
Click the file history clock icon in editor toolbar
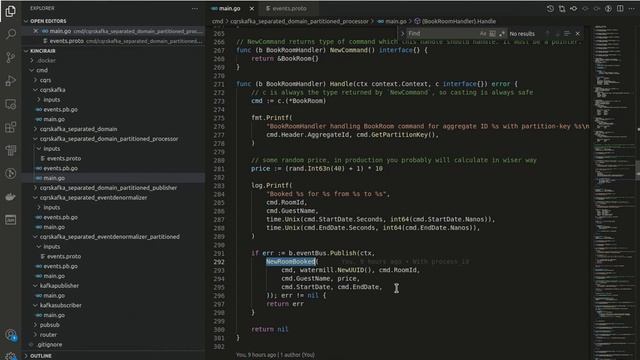point(550,9)
